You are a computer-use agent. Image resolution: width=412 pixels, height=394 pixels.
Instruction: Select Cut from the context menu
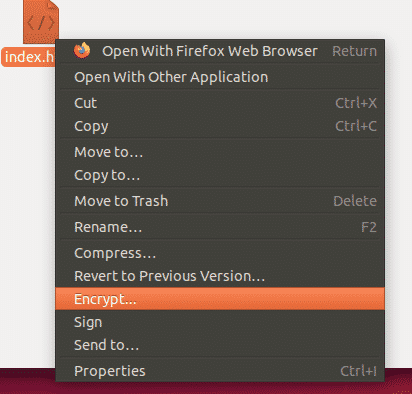pos(220,103)
